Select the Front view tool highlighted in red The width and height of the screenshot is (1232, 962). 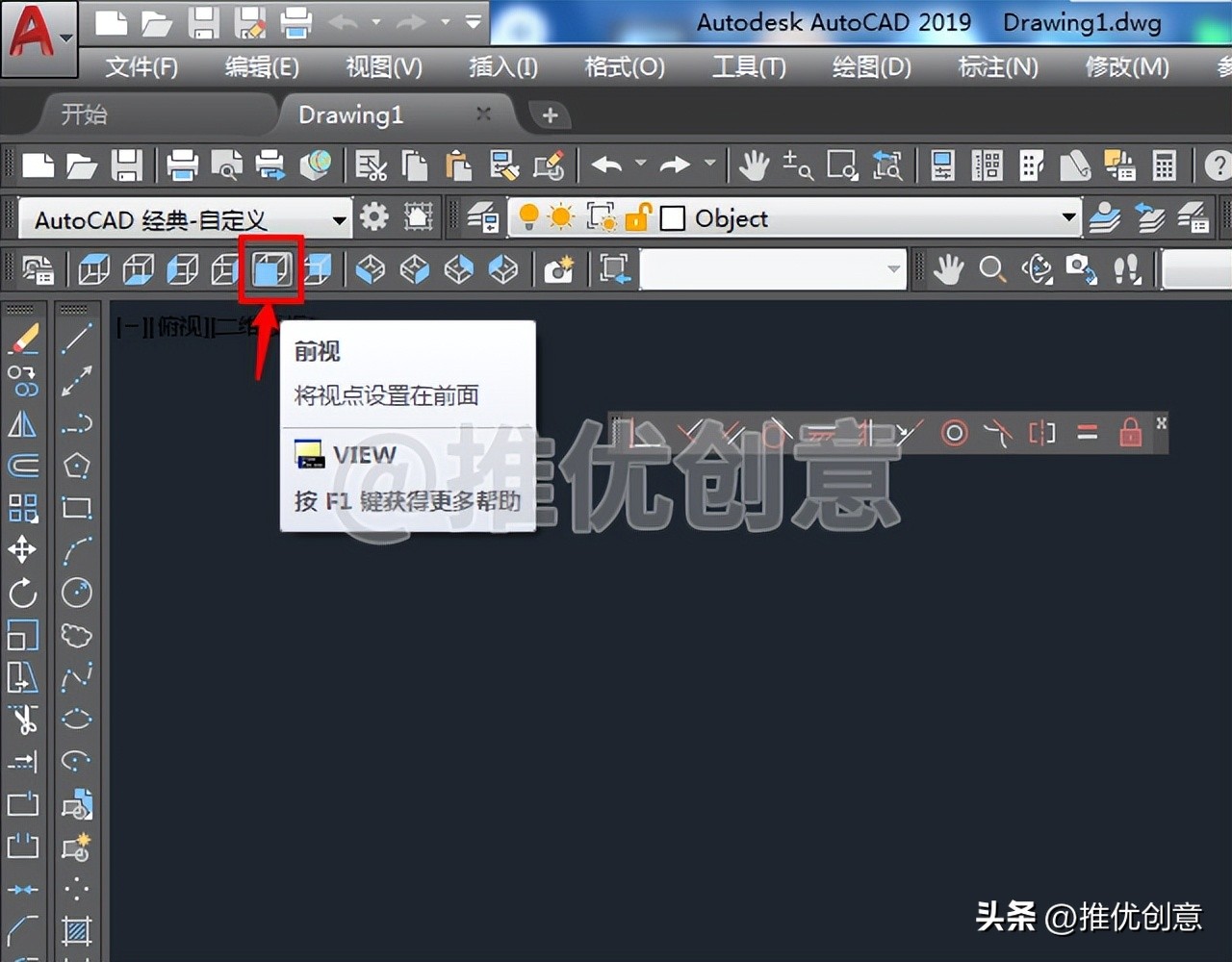click(270, 269)
